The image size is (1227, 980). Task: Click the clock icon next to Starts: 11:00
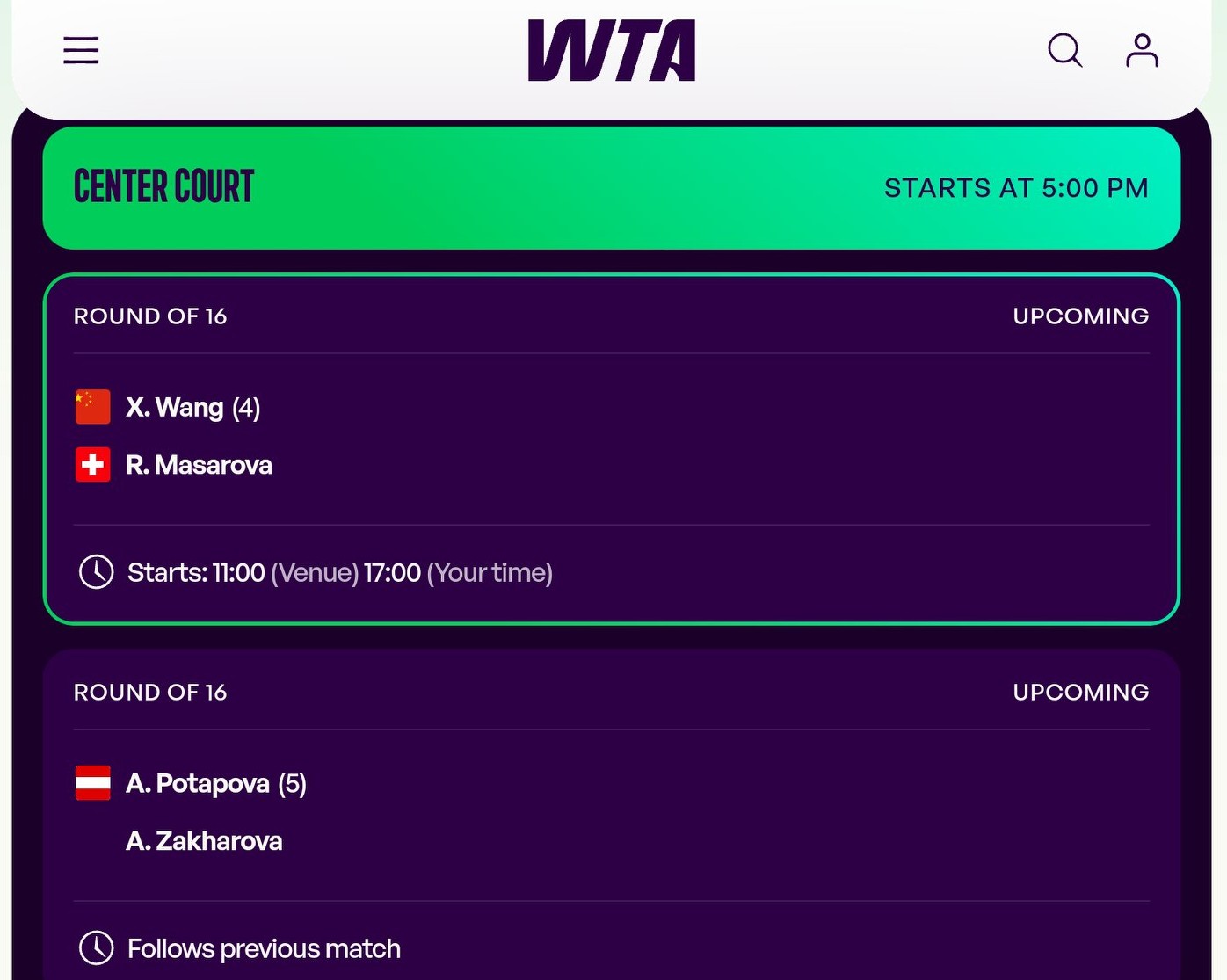pyautogui.click(x=97, y=572)
